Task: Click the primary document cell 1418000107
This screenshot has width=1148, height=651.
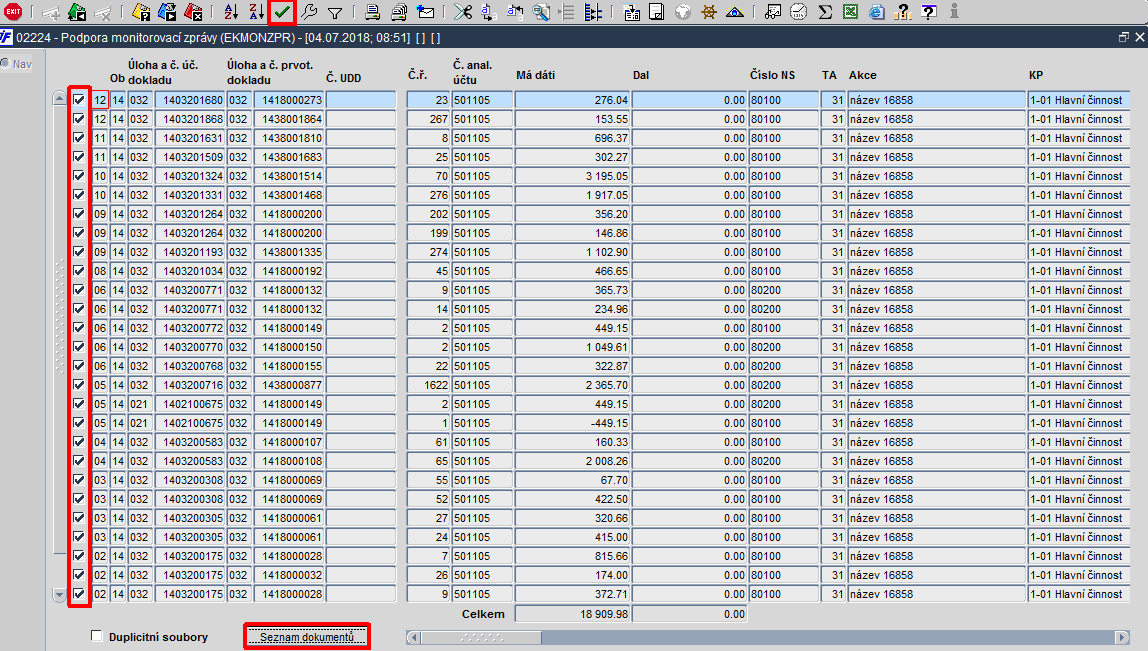Action: pos(288,442)
